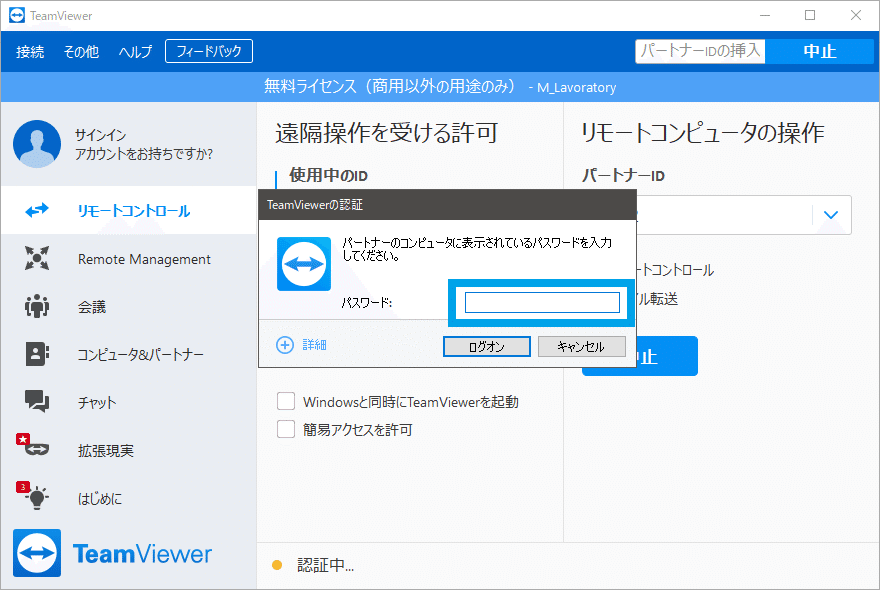Minimize the TeamViewer window
Screen dimensions: 880x590
[765, 15]
